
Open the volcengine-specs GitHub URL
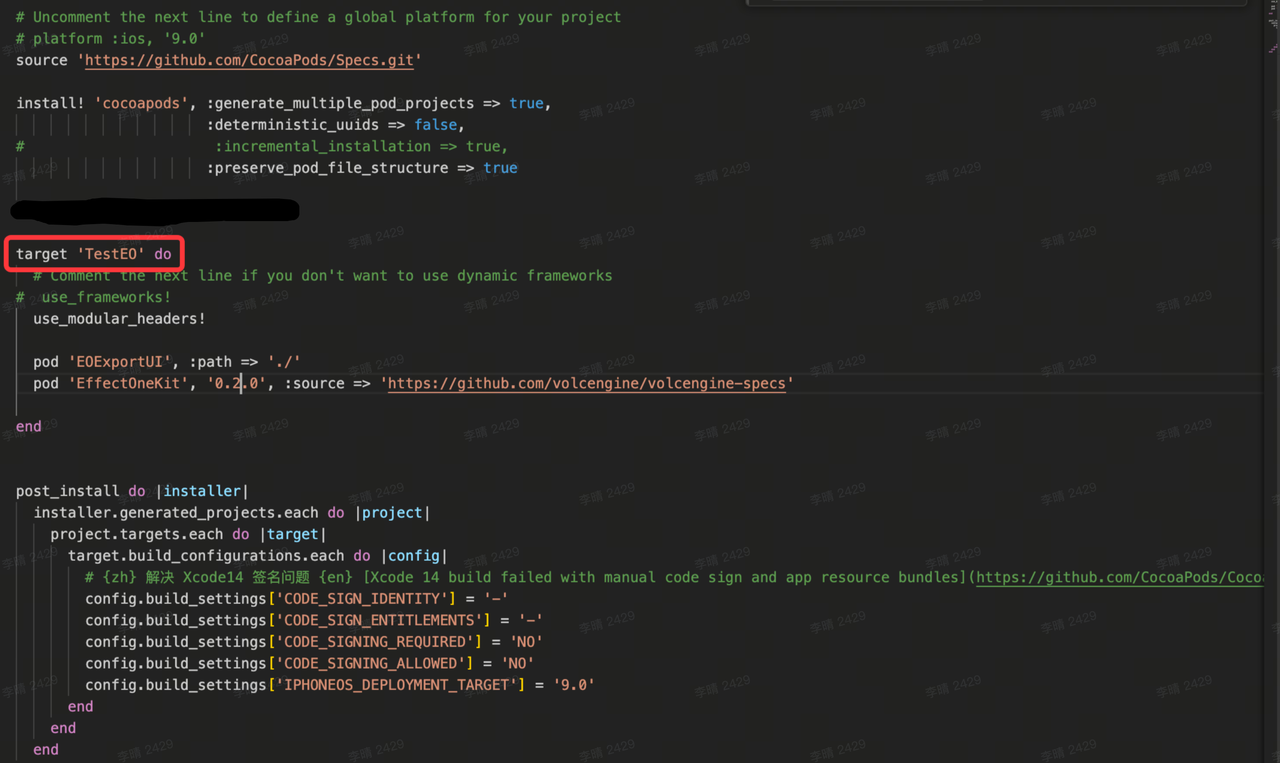(587, 383)
